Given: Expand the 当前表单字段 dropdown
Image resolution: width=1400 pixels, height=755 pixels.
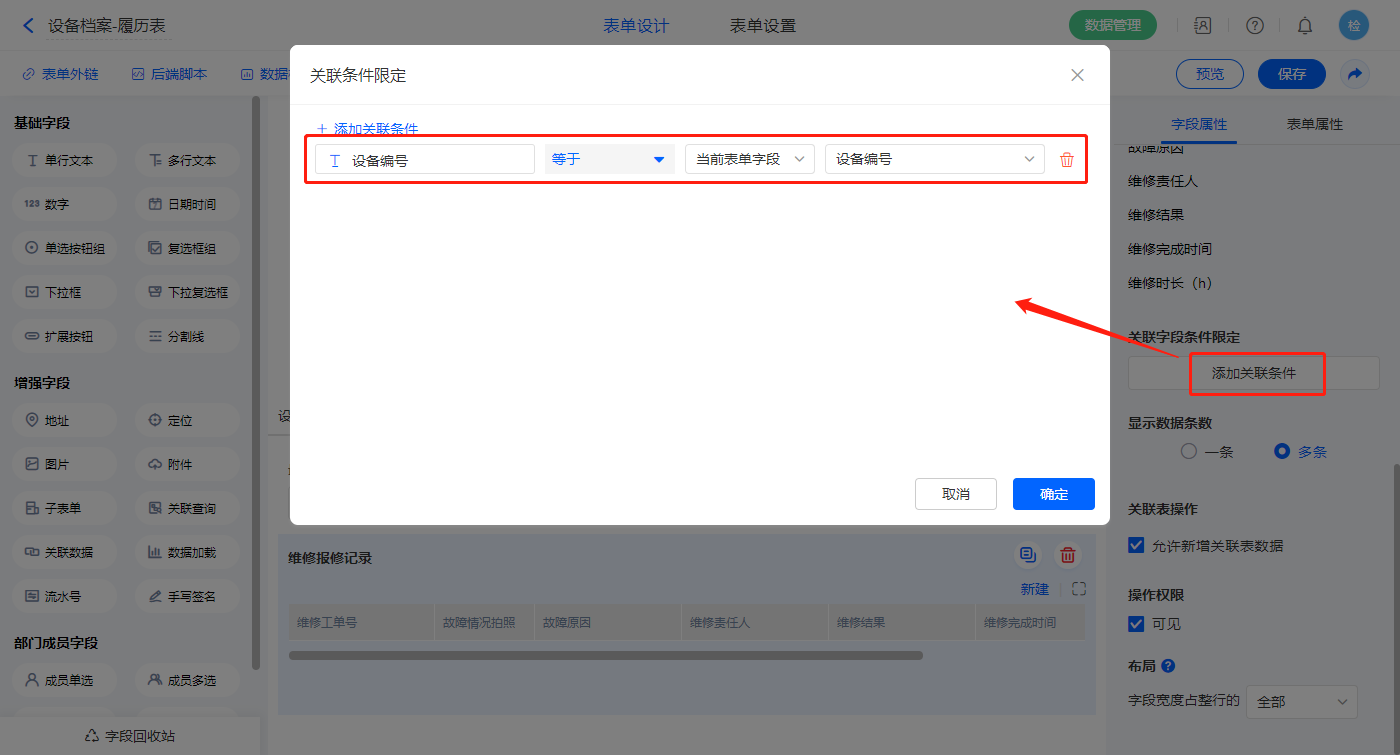Looking at the screenshot, I should (749, 159).
